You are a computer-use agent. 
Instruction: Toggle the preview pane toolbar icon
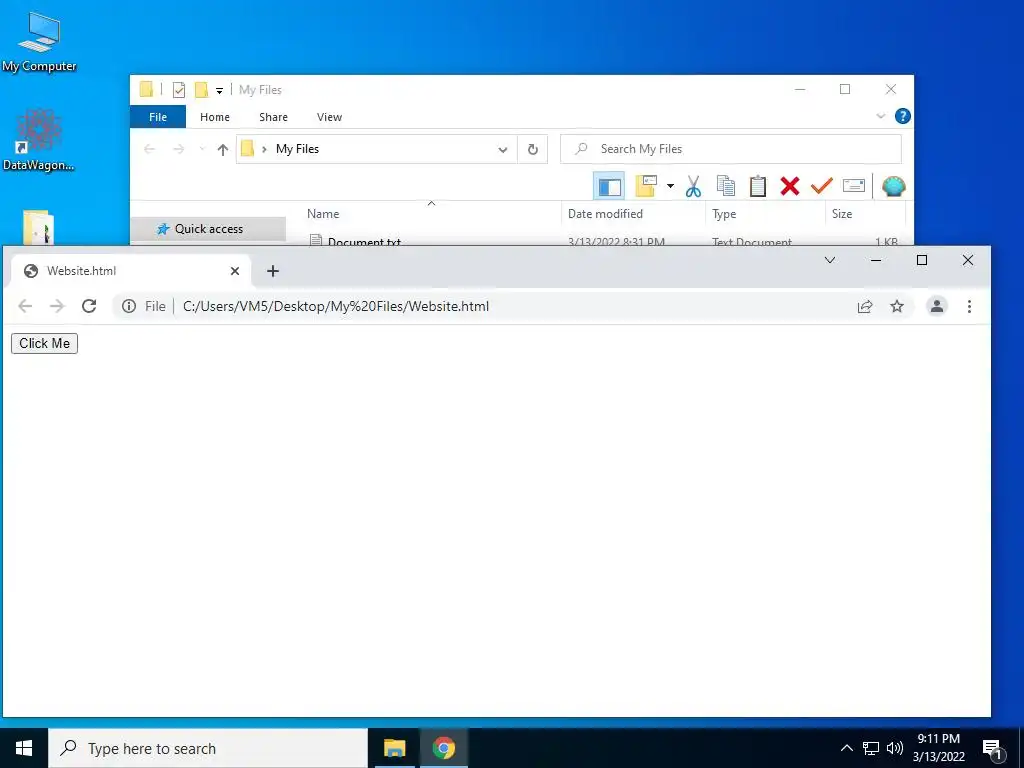click(609, 187)
